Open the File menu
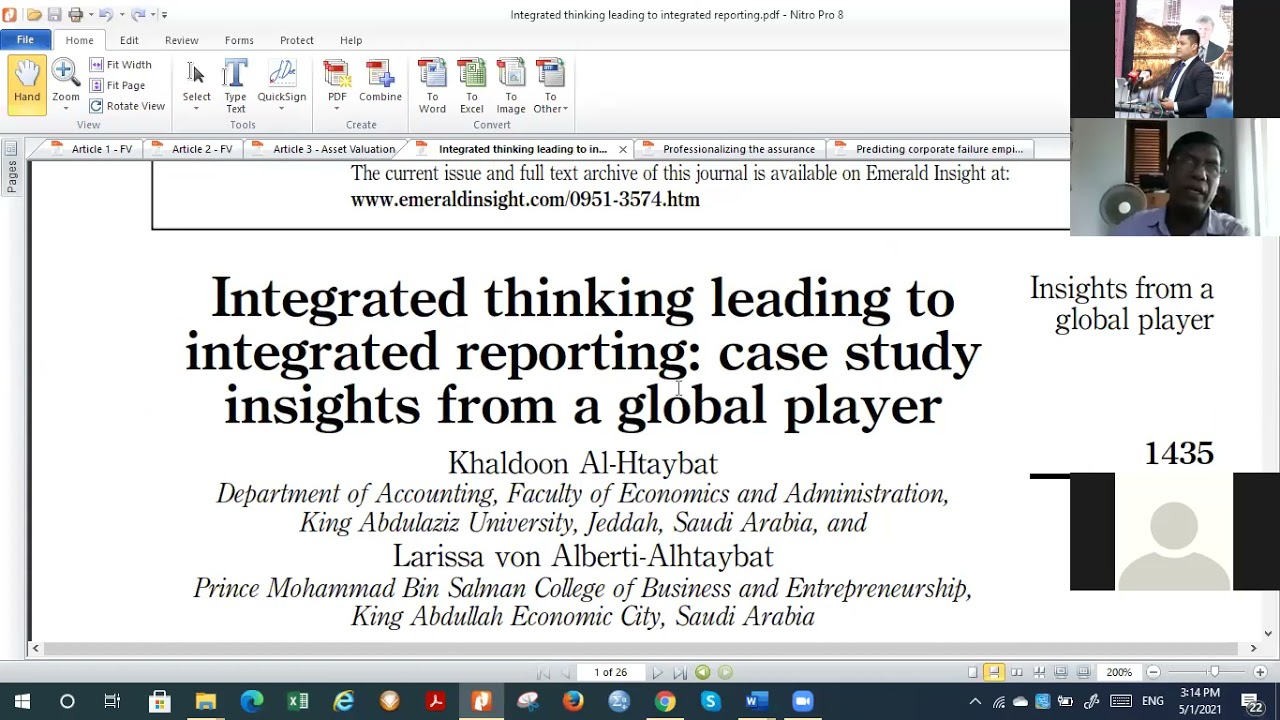Image resolution: width=1280 pixels, height=720 pixels. click(x=25, y=40)
